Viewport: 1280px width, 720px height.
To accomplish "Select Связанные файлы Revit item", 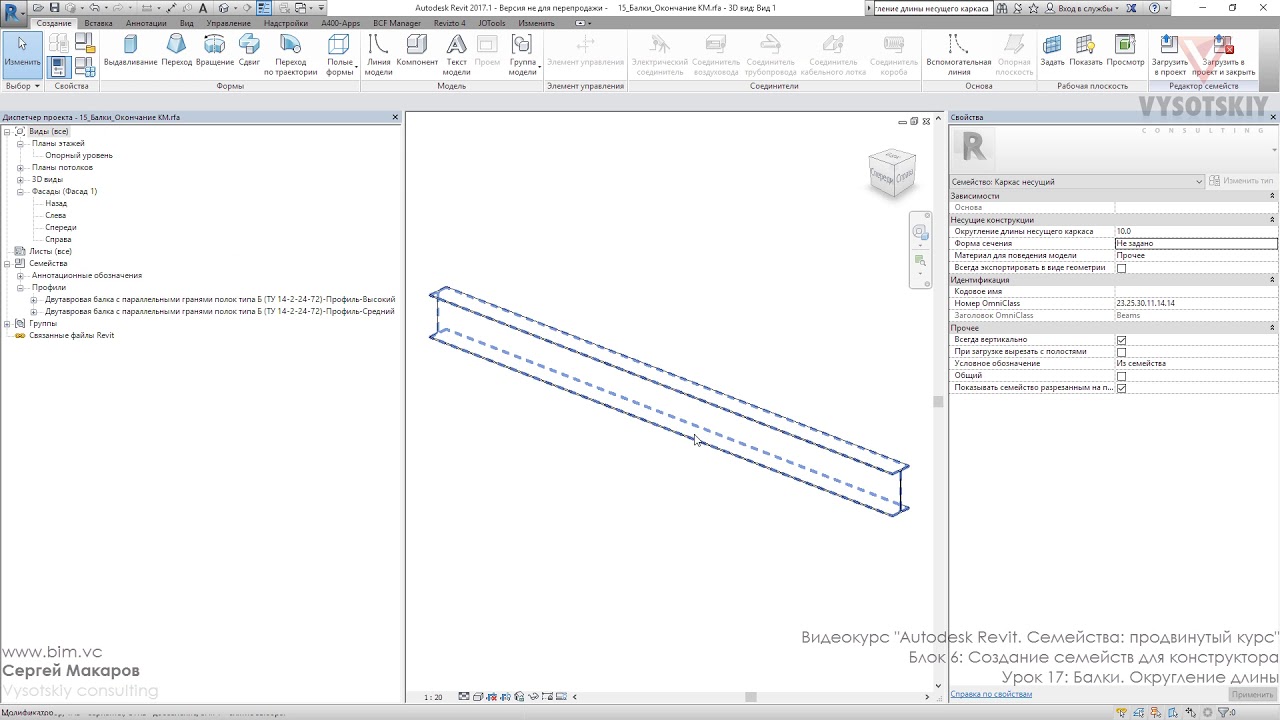I will click(71, 335).
